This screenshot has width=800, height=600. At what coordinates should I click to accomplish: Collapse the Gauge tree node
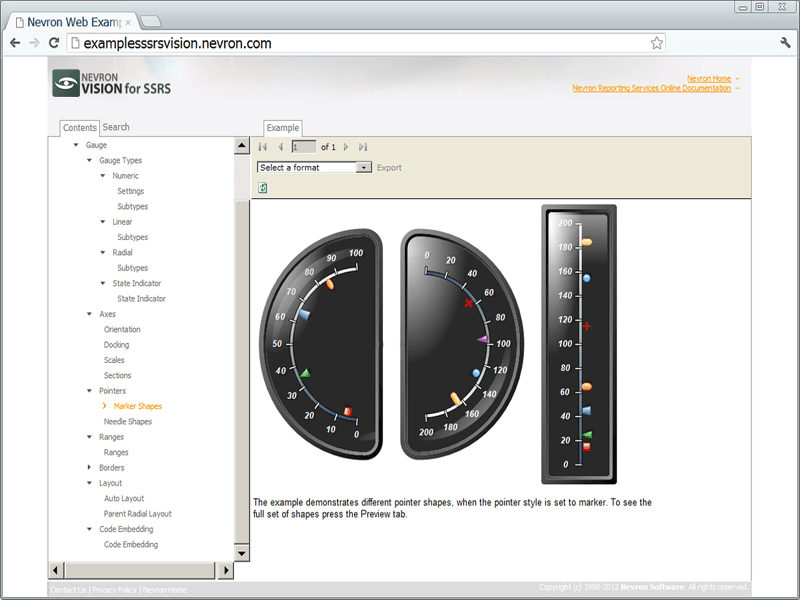coord(76,145)
